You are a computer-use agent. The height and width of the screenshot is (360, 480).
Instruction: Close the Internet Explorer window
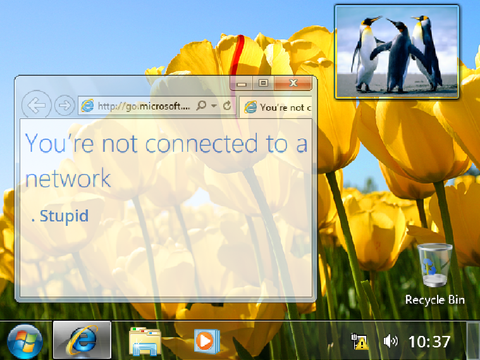[x=293, y=83]
